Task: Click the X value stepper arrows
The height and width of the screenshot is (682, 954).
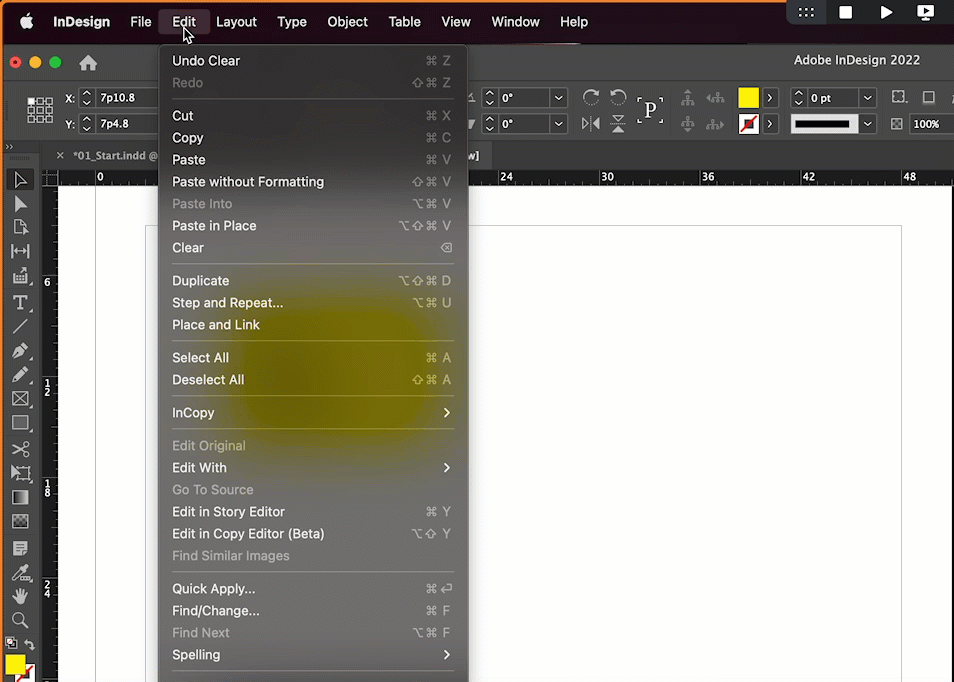Action: tap(86, 98)
